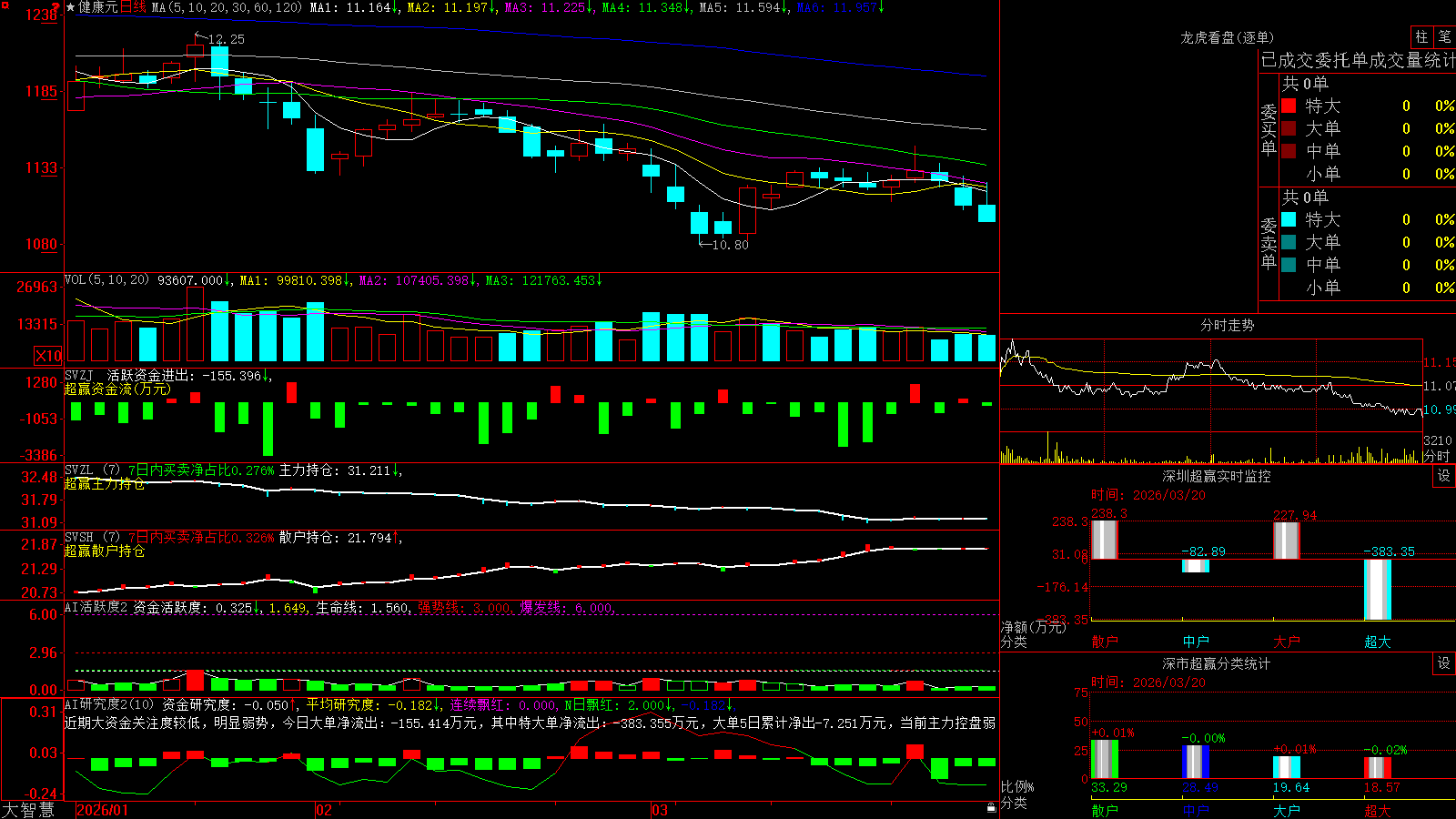Open 设 settings for 深圳超赢实时监控
Viewport: 1456px width, 819px height.
(1444, 476)
